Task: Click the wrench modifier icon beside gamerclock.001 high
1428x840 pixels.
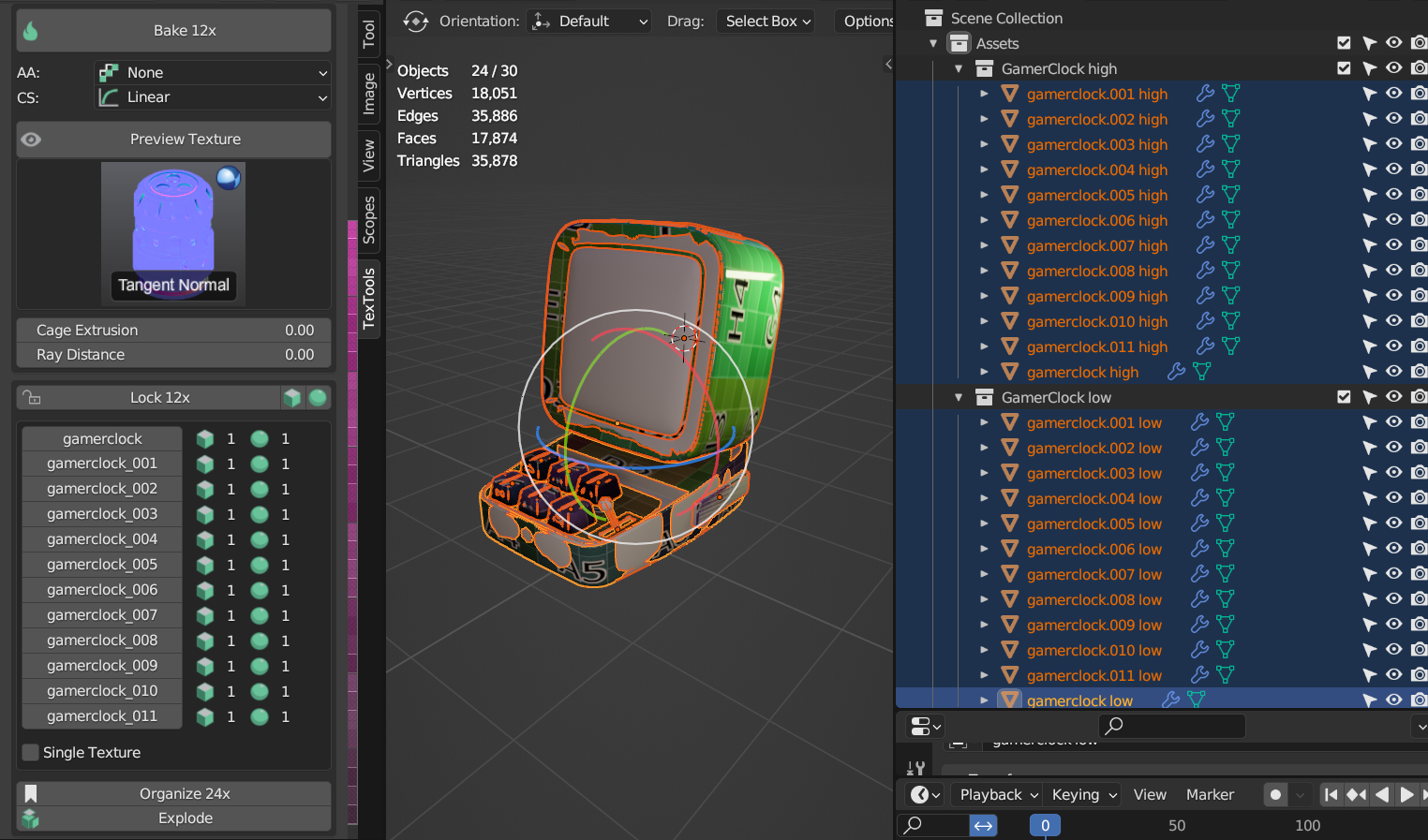Action: (x=1204, y=93)
